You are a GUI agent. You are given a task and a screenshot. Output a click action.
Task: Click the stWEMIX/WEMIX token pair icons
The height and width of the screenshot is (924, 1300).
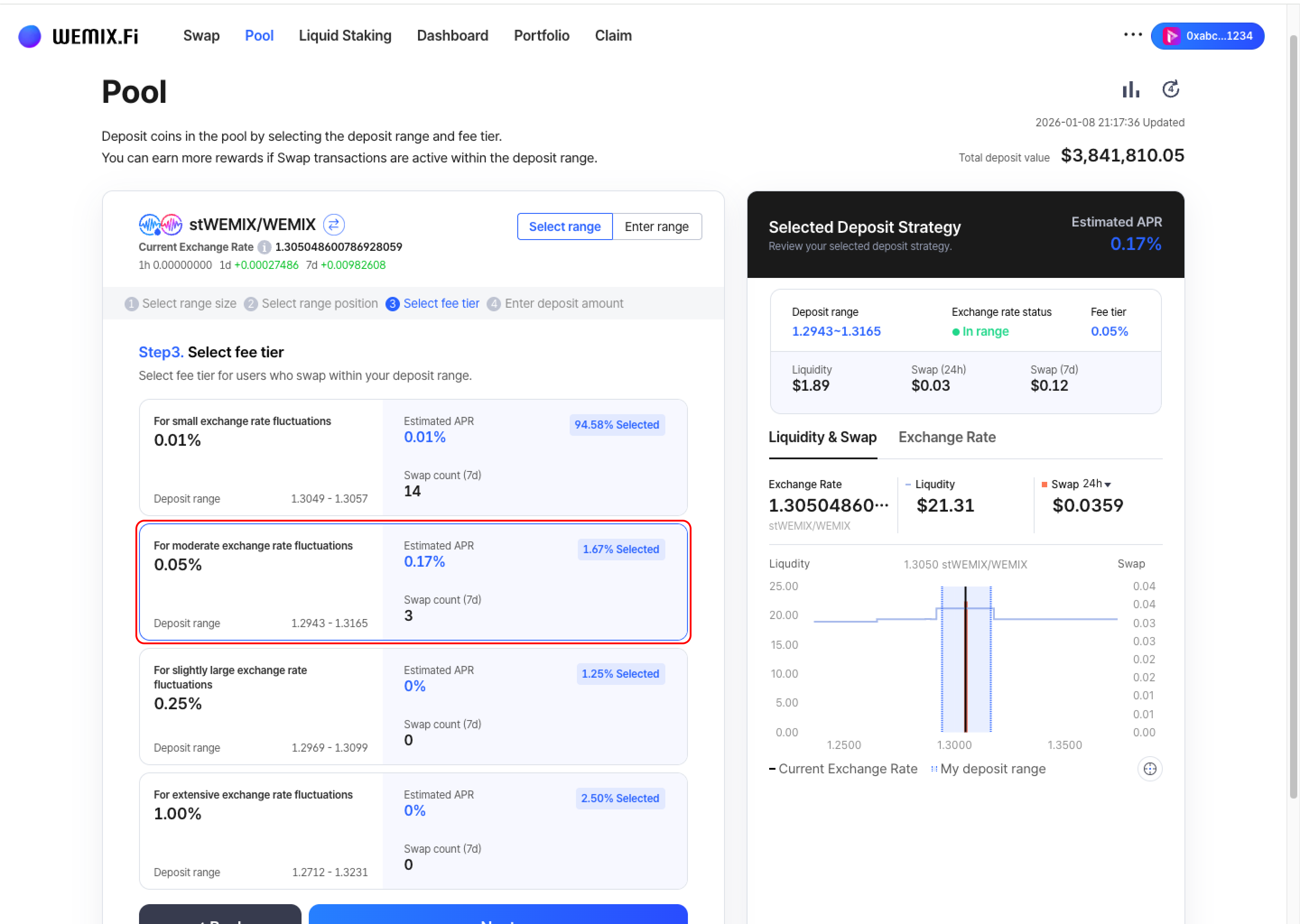point(161,225)
